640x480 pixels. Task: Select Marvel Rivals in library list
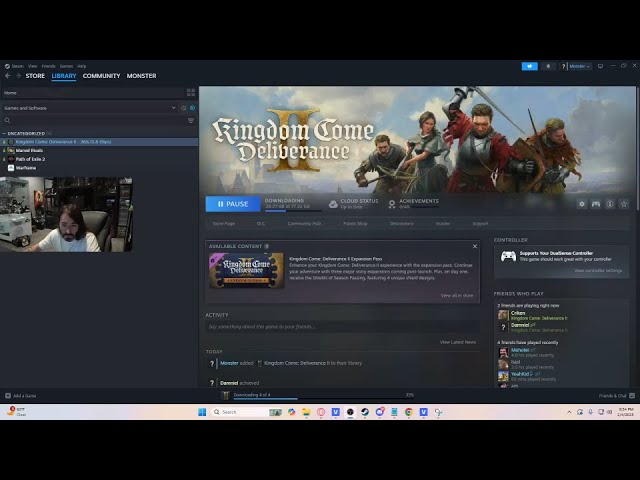click(x=99, y=150)
